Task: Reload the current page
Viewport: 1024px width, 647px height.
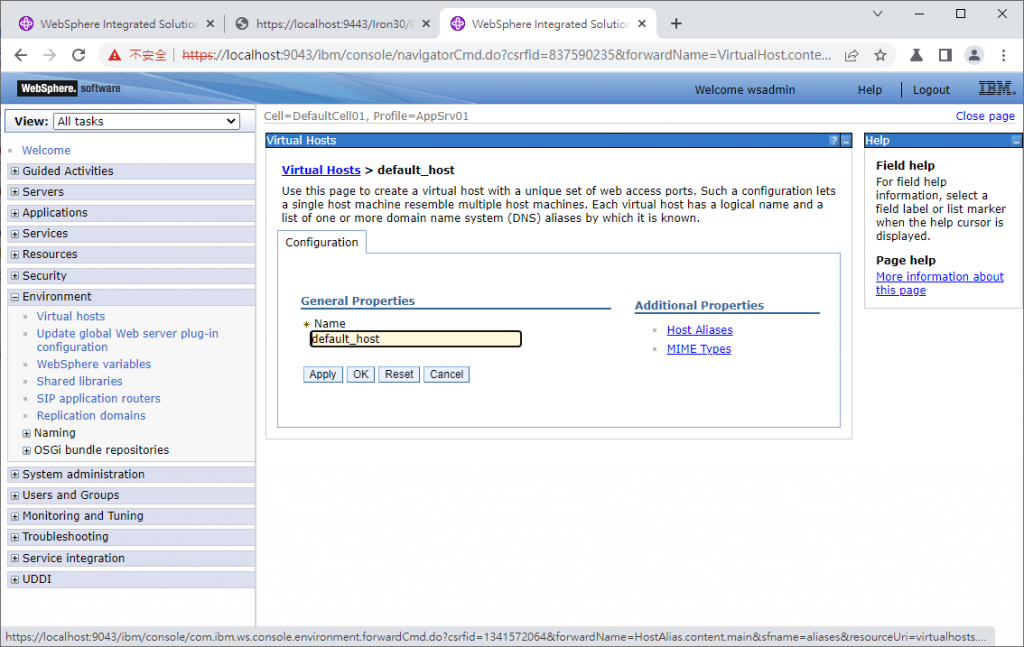Action: click(78, 55)
